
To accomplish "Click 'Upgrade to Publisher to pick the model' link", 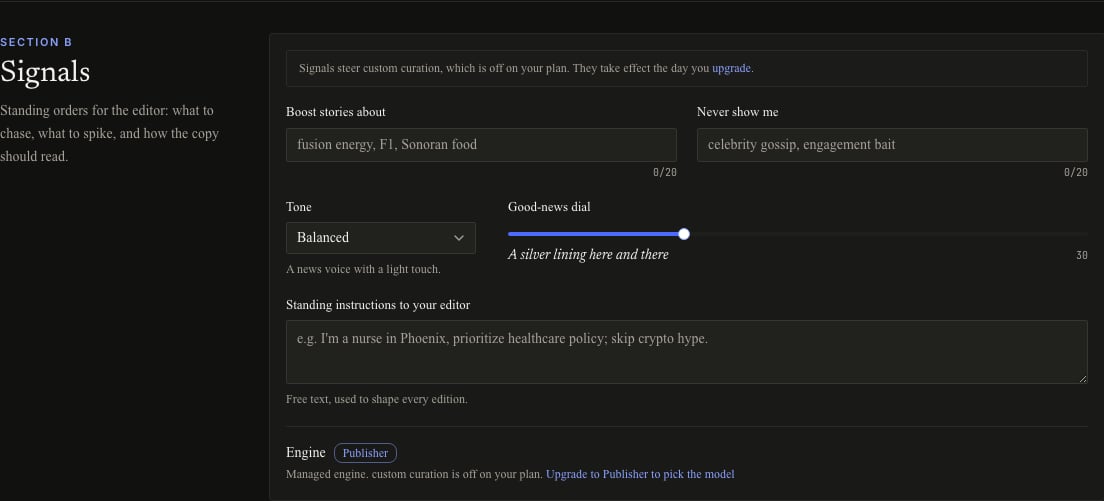I will 640,474.
